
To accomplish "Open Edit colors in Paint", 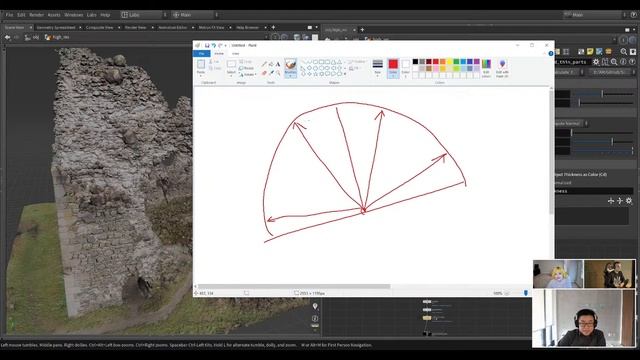I will tap(486, 68).
